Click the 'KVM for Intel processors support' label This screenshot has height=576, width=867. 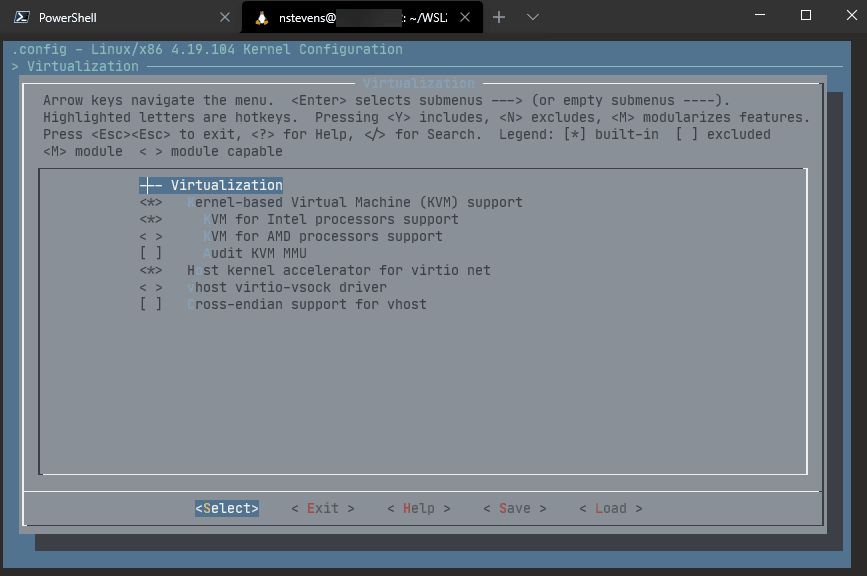(331, 219)
